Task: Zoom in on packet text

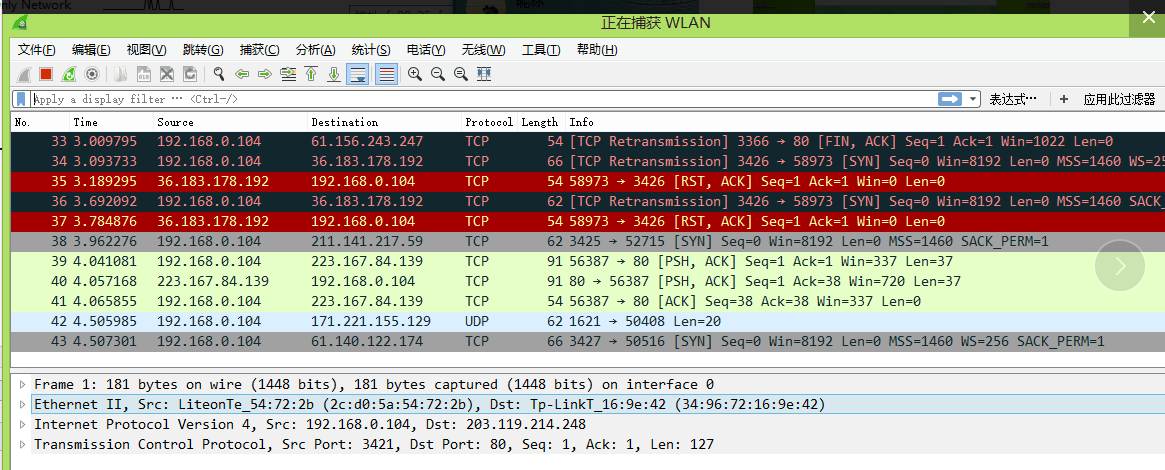Action: point(415,74)
